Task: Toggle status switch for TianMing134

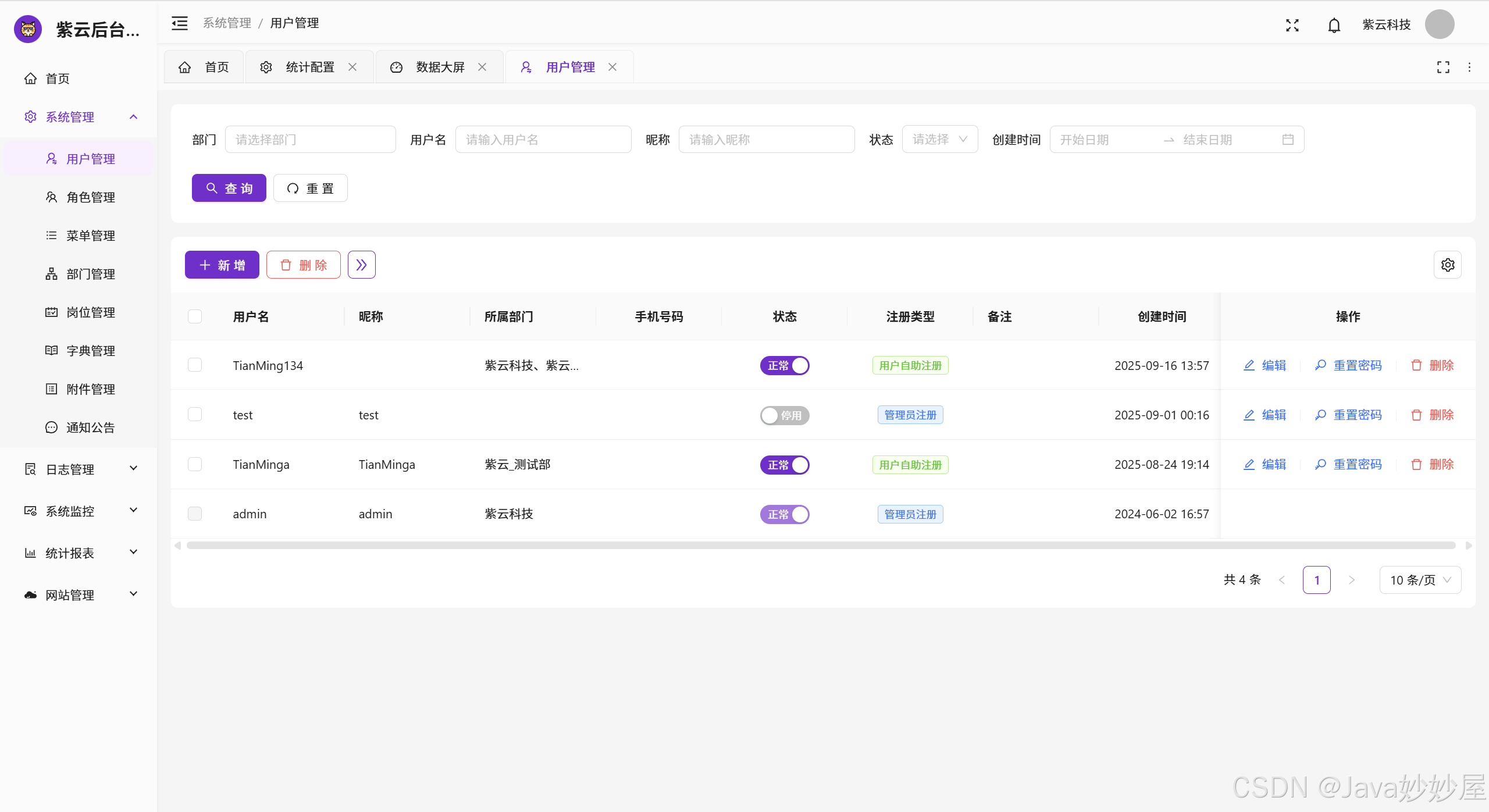Action: (785, 365)
